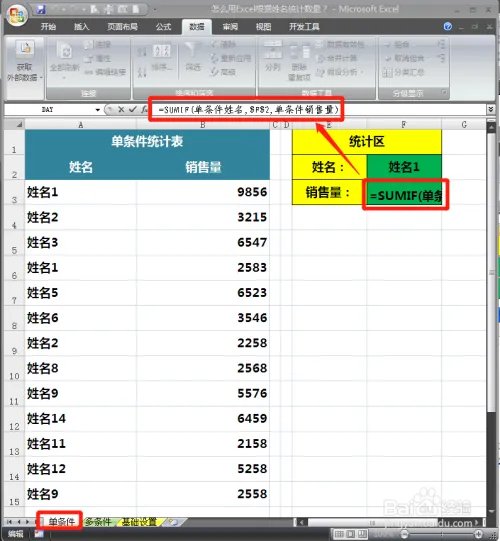The width and height of the screenshot is (500, 541).
Task: Open the 公式 ribbon tab
Action: point(163,27)
